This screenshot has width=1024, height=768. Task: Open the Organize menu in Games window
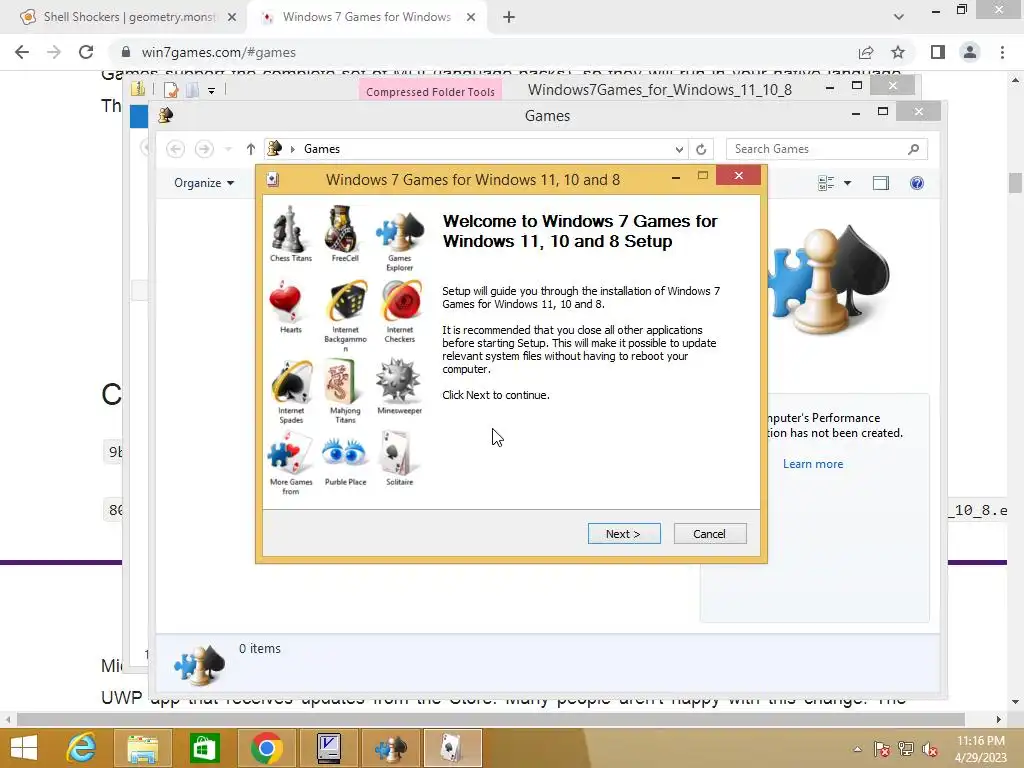(x=204, y=183)
